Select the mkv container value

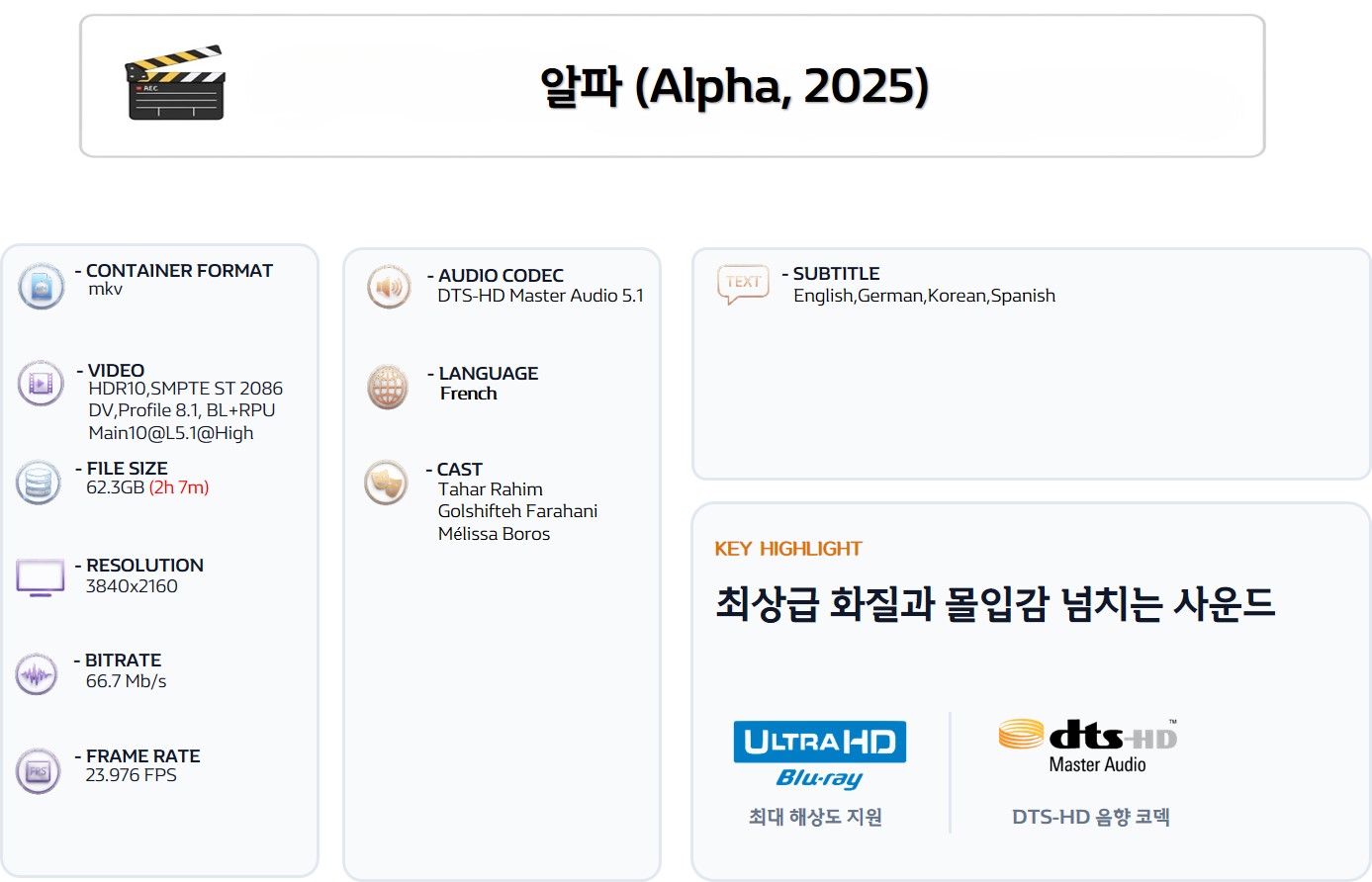[x=106, y=289]
